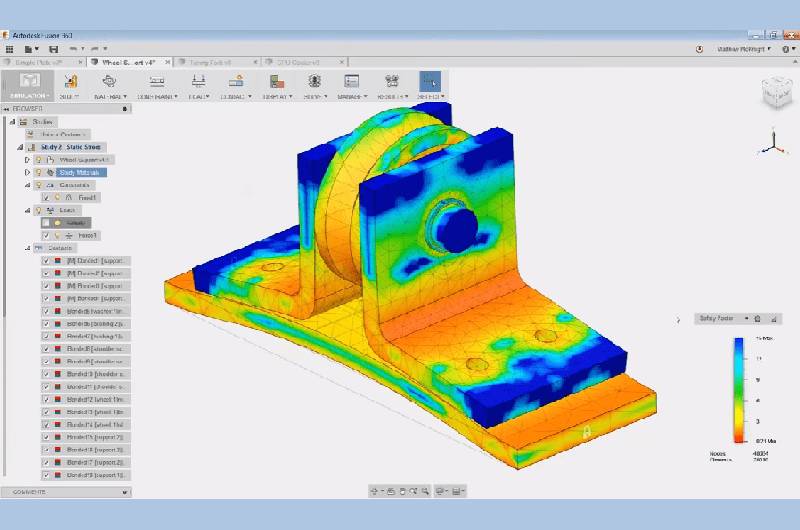Open the Results toolbar tool
The width and height of the screenshot is (800, 530).
point(392,86)
